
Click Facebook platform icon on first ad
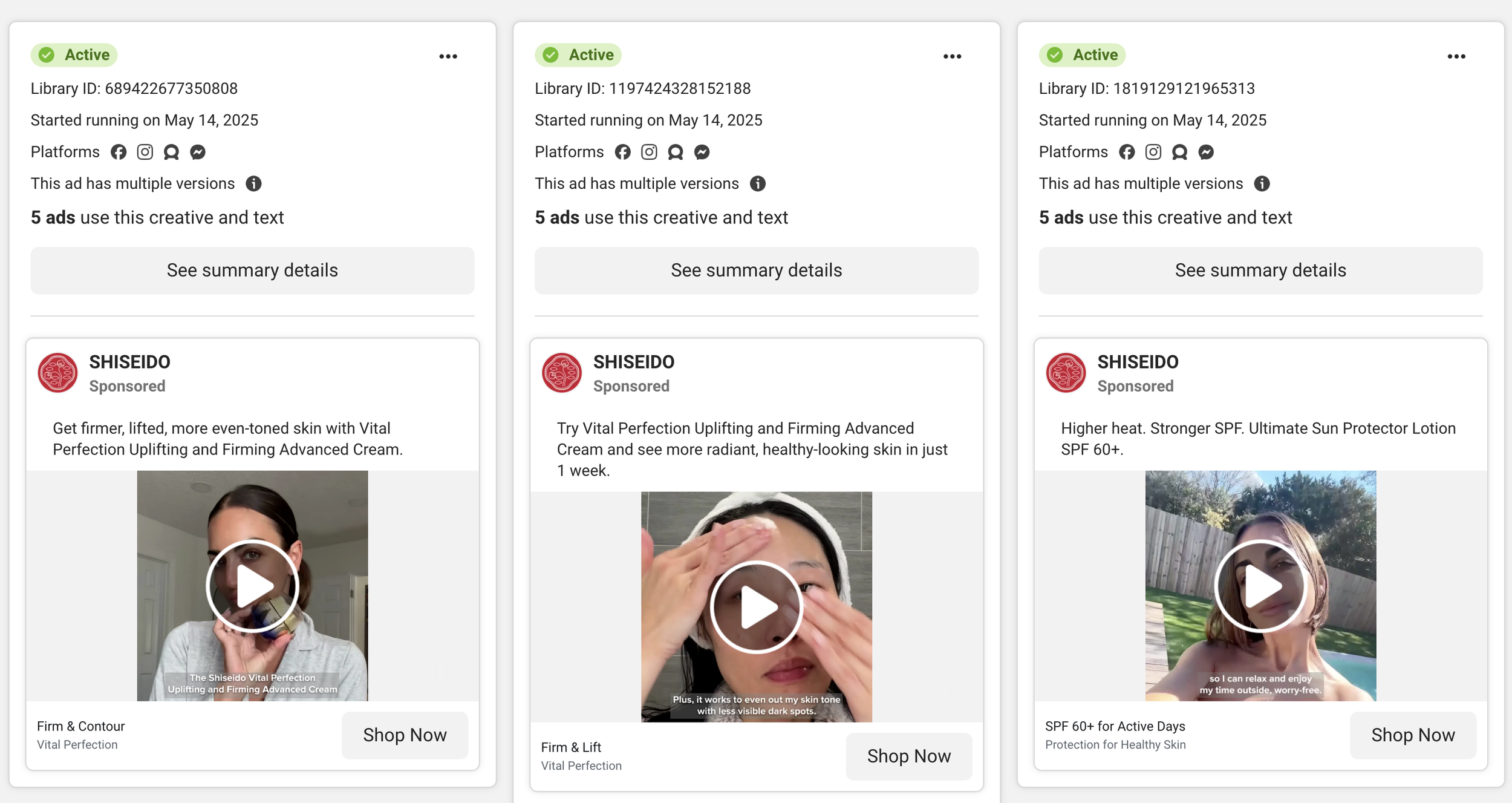point(119,152)
